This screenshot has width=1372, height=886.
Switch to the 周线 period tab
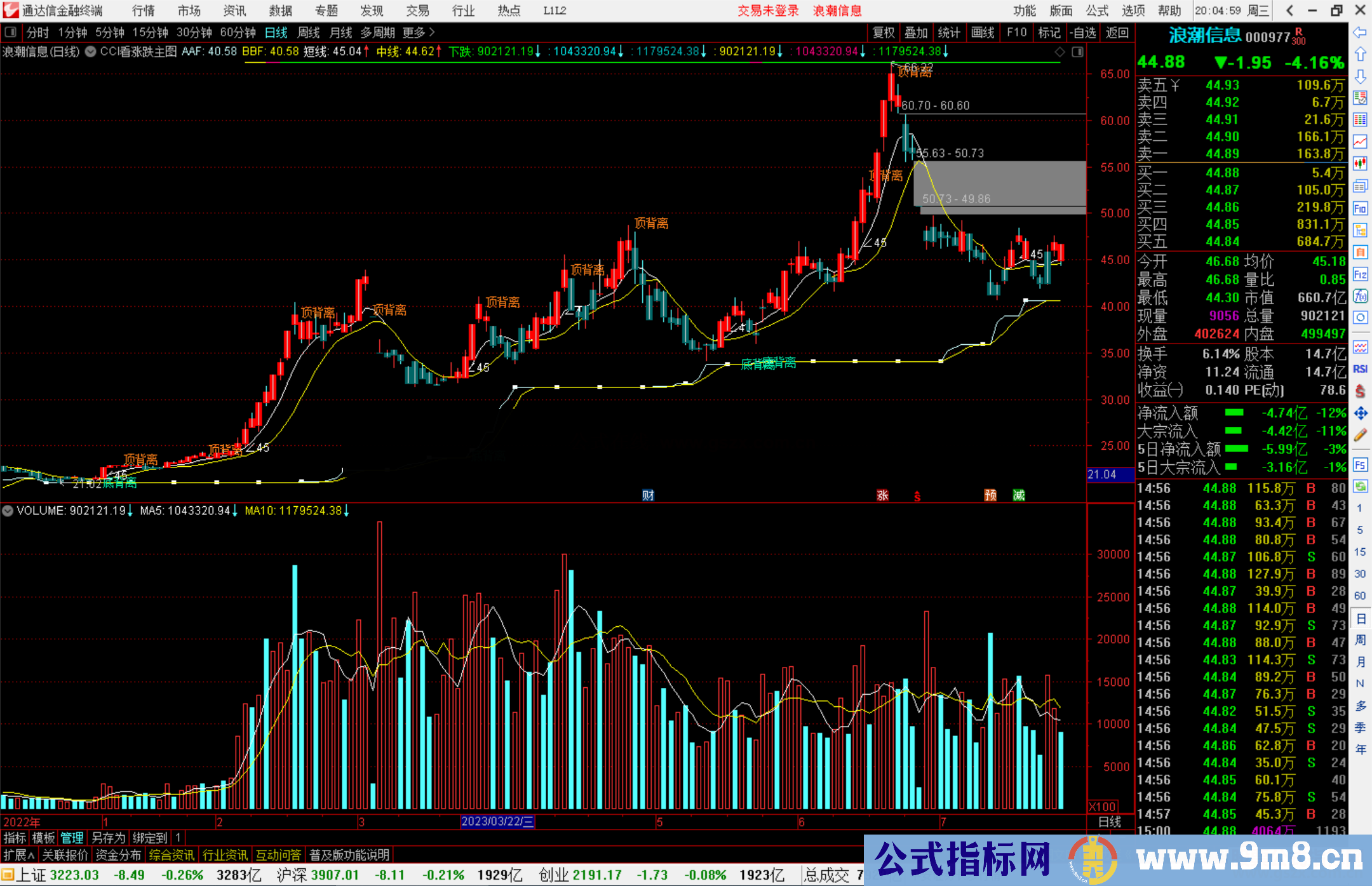point(309,32)
